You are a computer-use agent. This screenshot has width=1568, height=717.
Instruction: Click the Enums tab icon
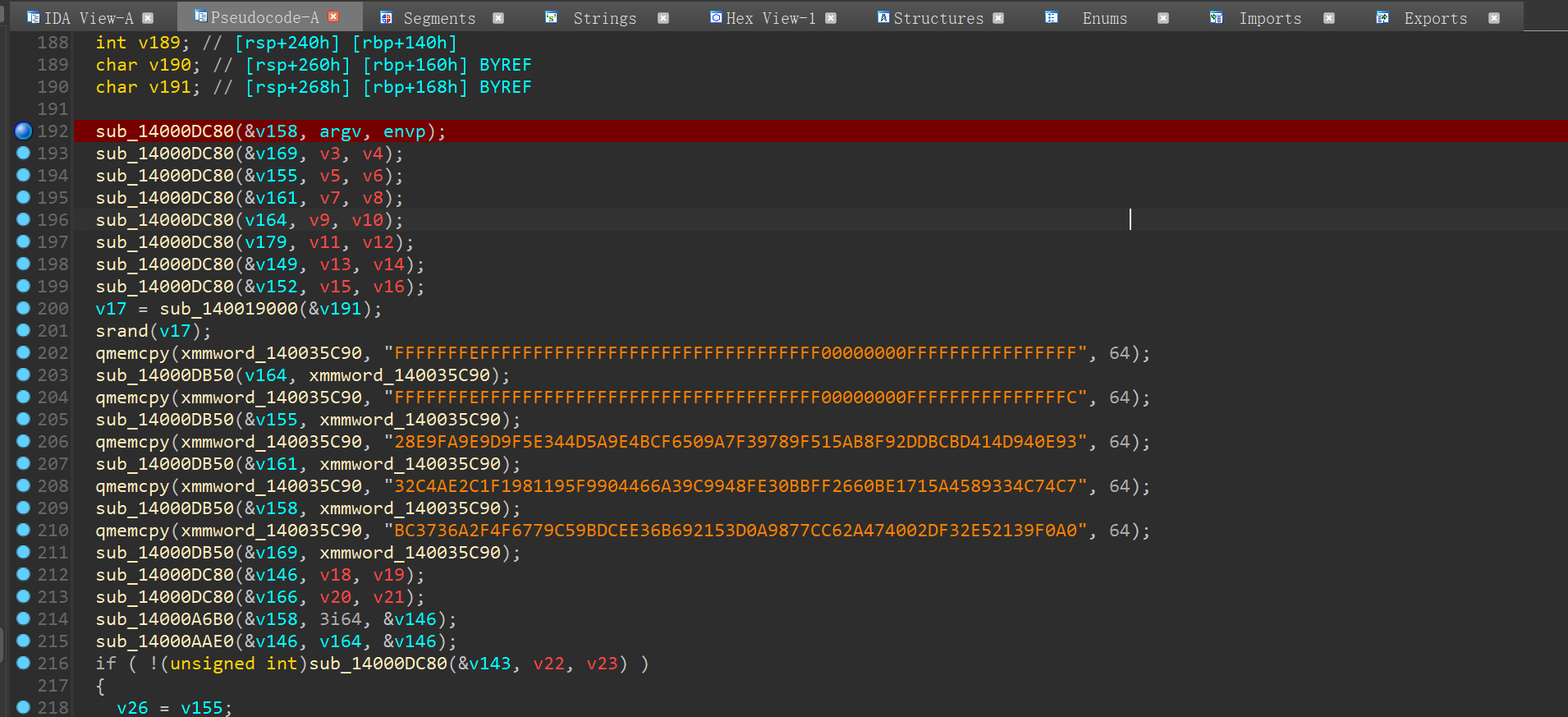click(1052, 18)
